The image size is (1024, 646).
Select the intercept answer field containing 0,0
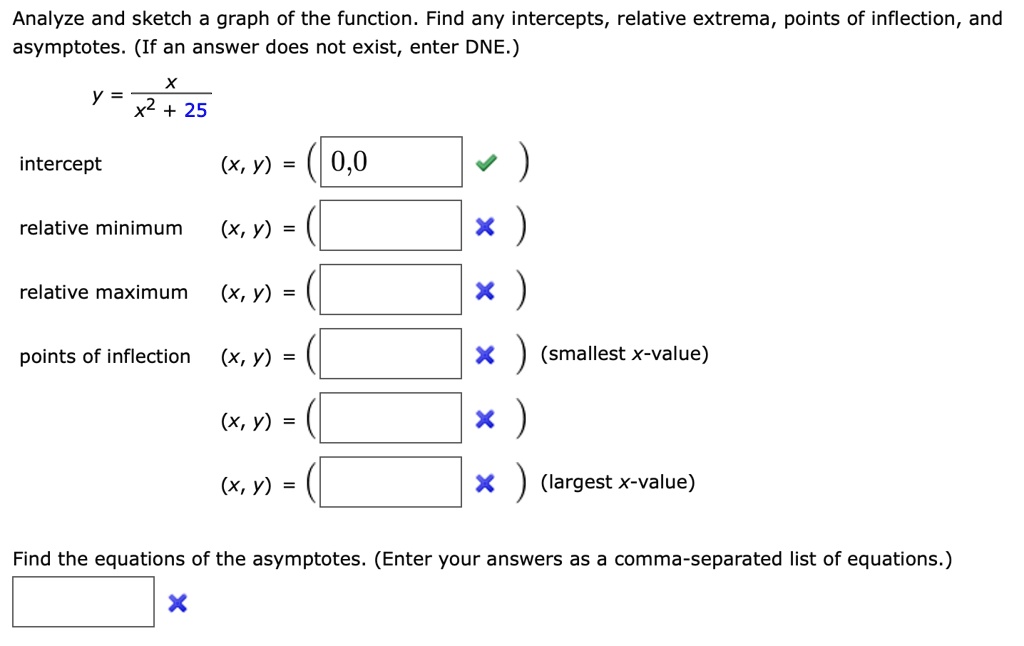pyautogui.click(x=390, y=161)
